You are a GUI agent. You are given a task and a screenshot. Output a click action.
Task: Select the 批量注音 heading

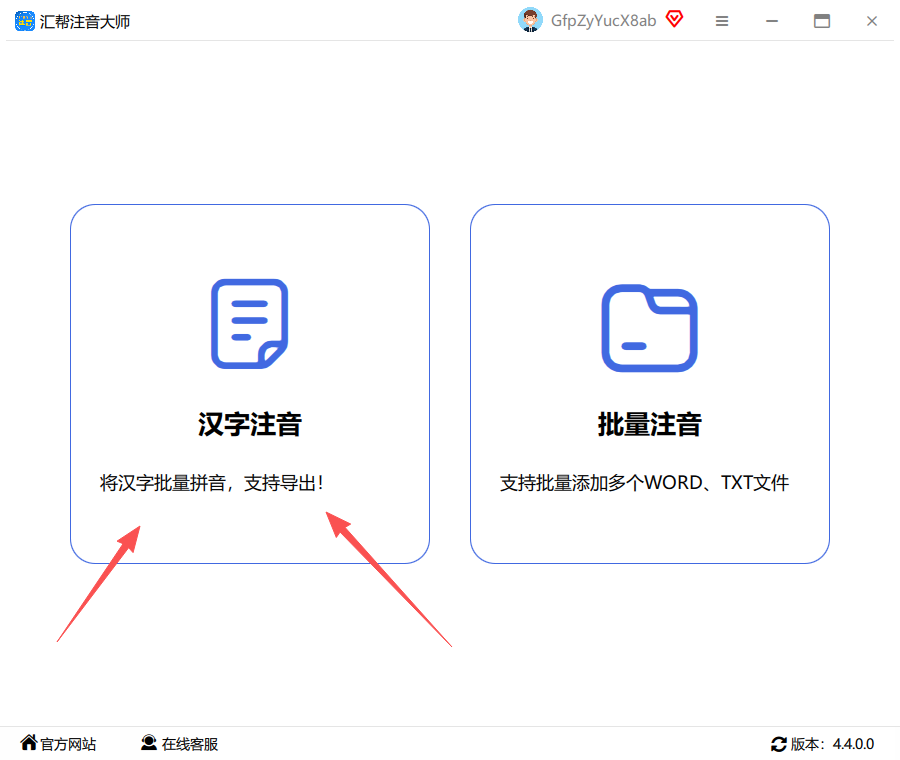pos(649,424)
